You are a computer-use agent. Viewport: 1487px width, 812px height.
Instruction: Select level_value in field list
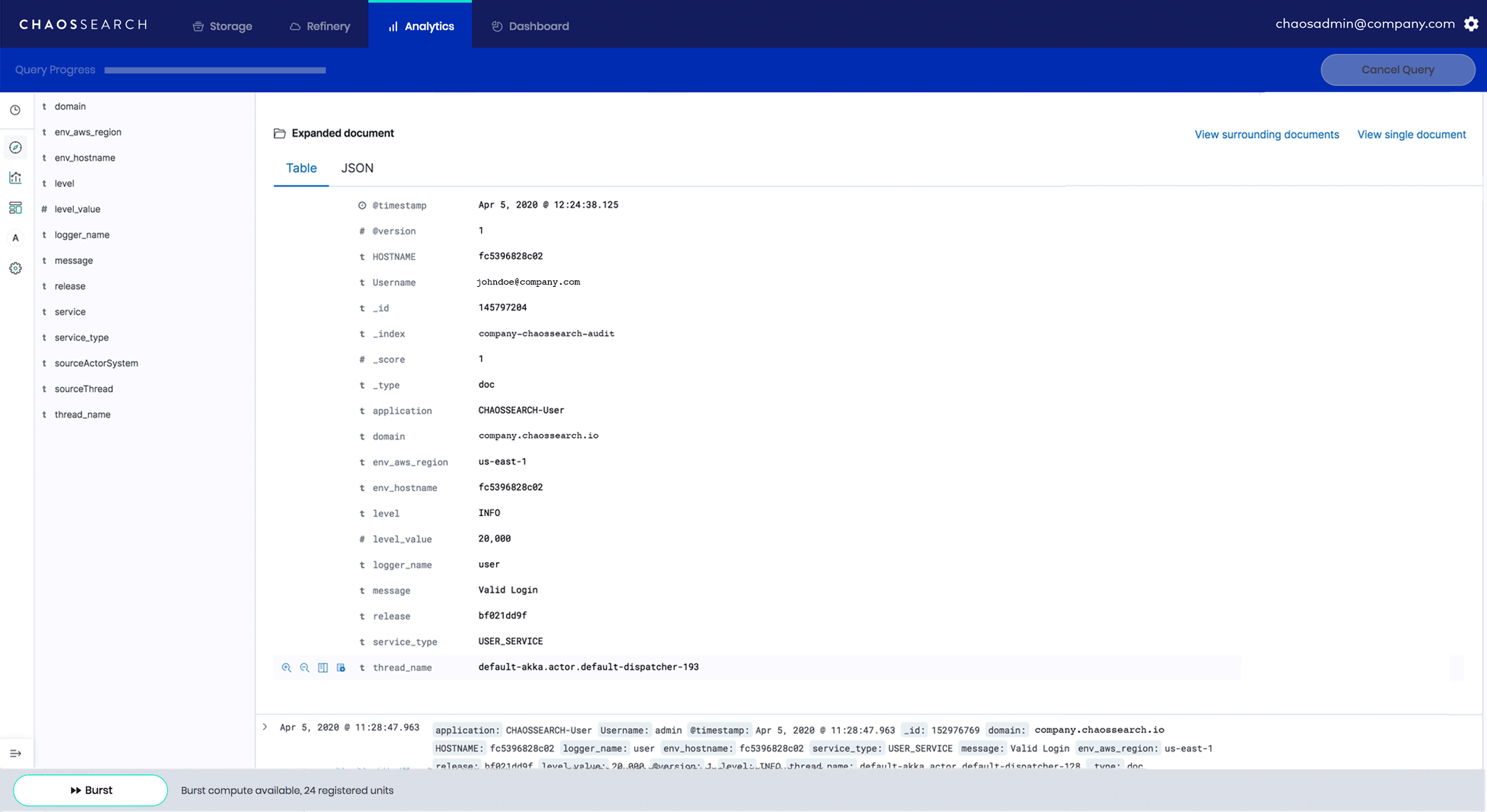(x=78, y=209)
